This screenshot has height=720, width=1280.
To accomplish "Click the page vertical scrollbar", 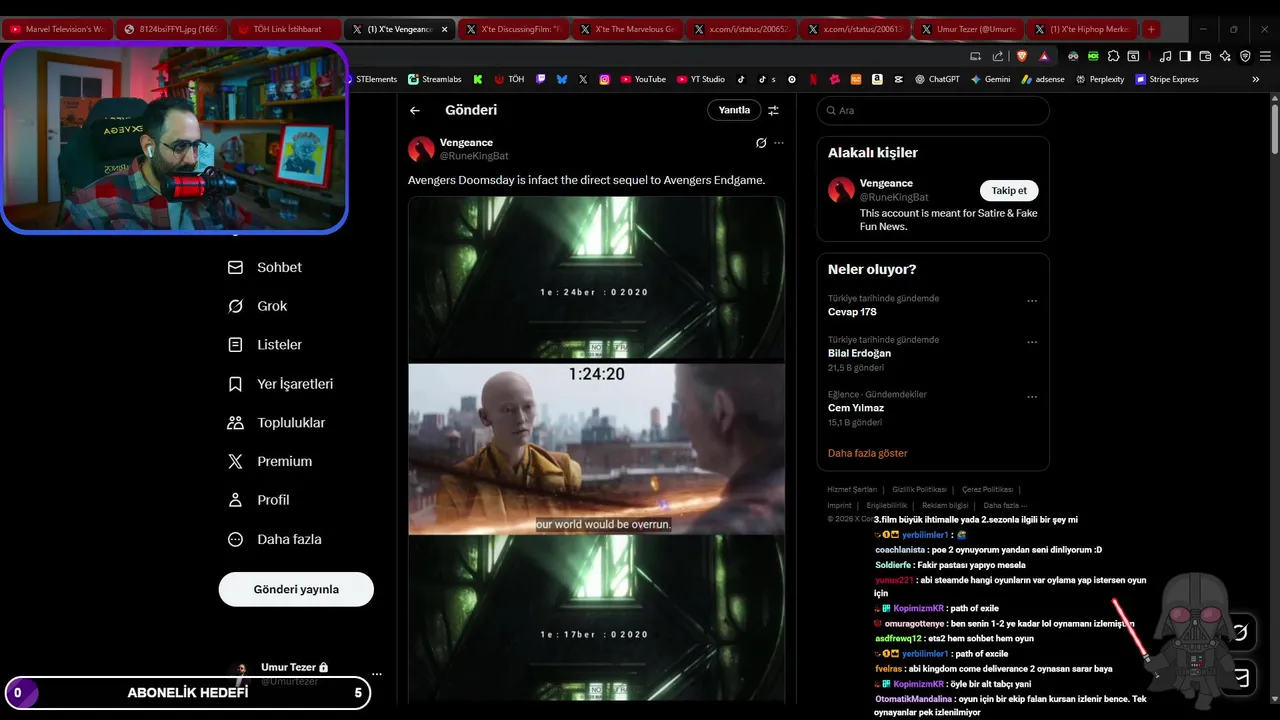I will (1274, 128).
